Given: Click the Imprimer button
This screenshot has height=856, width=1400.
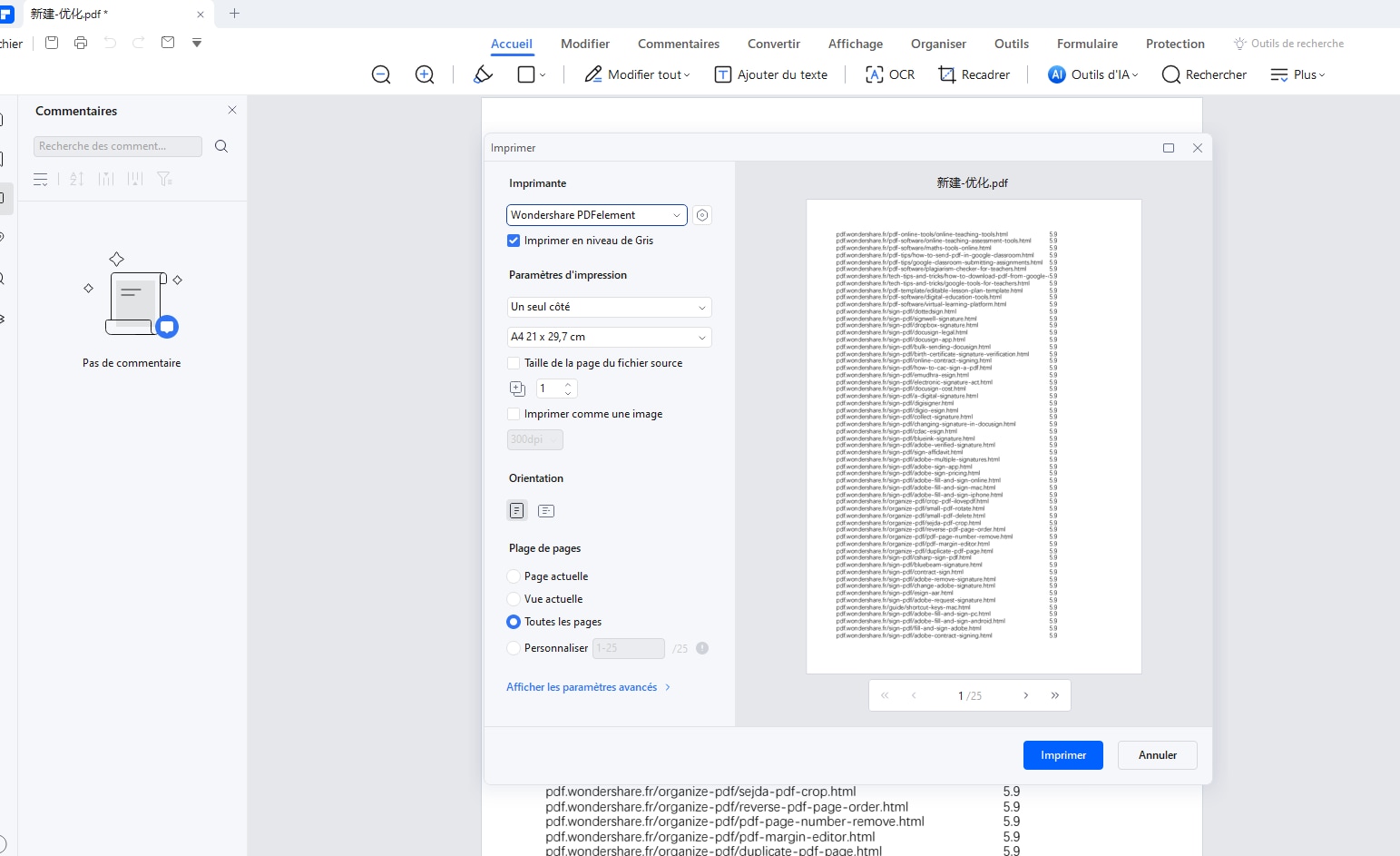Looking at the screenshot, I should 1063,755.
